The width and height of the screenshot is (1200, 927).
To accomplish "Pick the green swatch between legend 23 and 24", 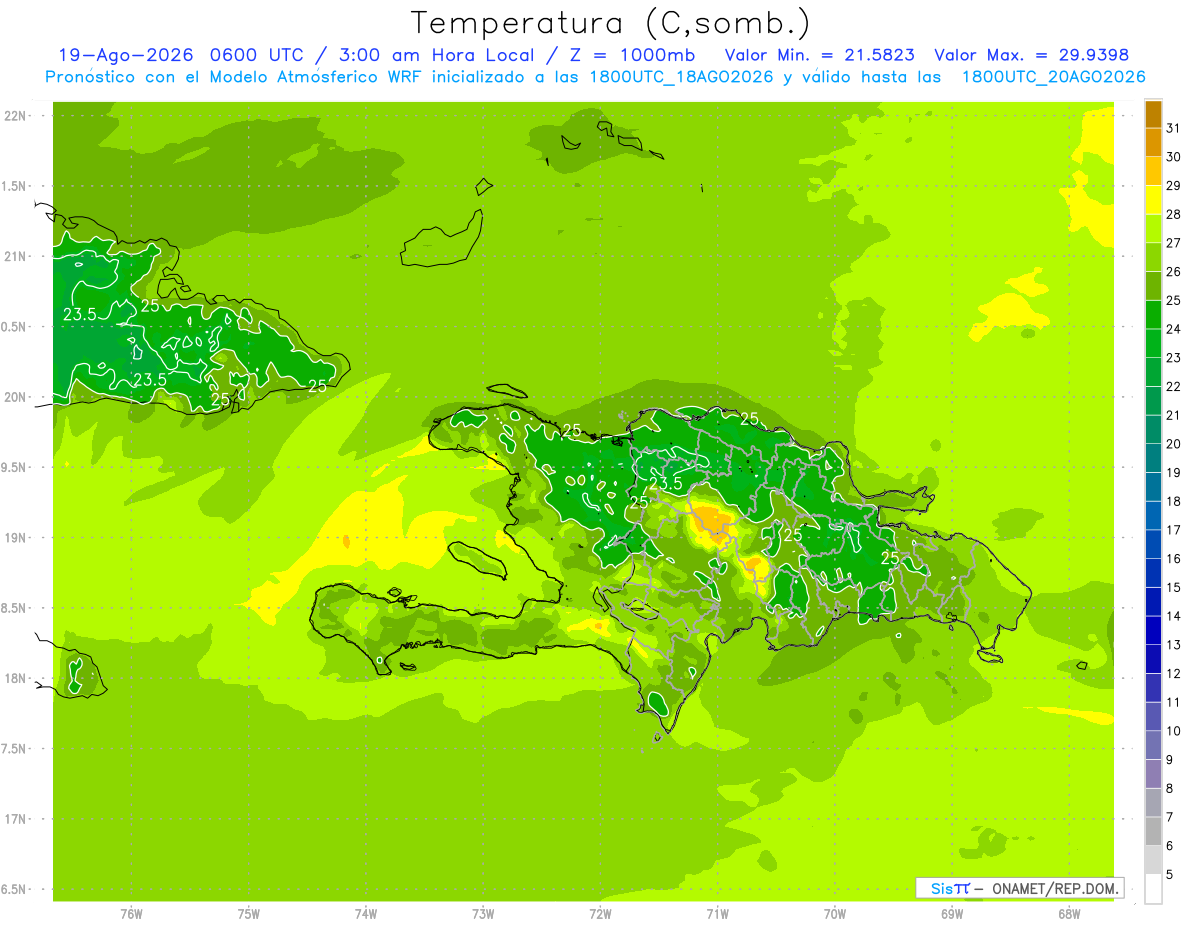I will pyautogui.click(x=1153, y=344).
